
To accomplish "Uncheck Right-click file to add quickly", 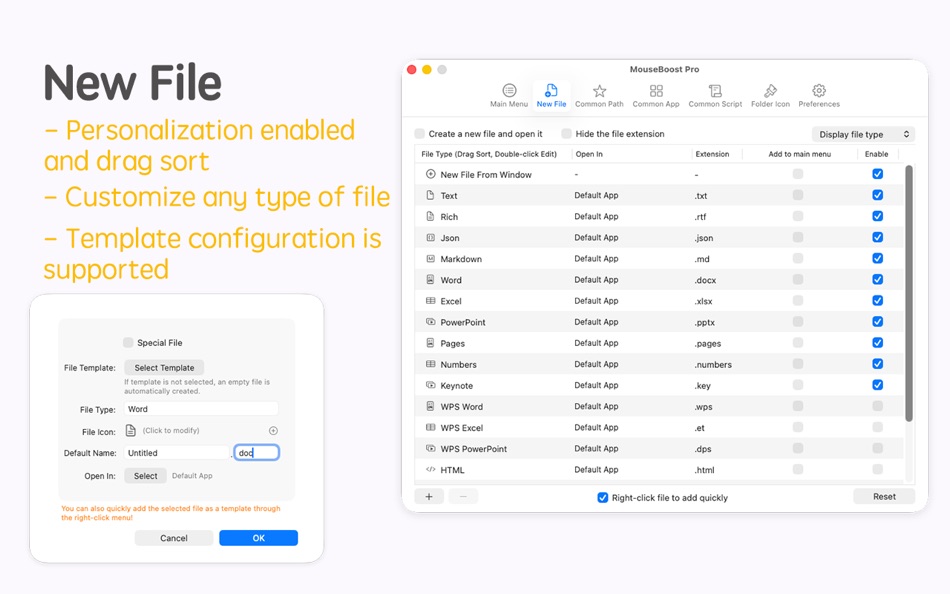I will click(603, 497).
